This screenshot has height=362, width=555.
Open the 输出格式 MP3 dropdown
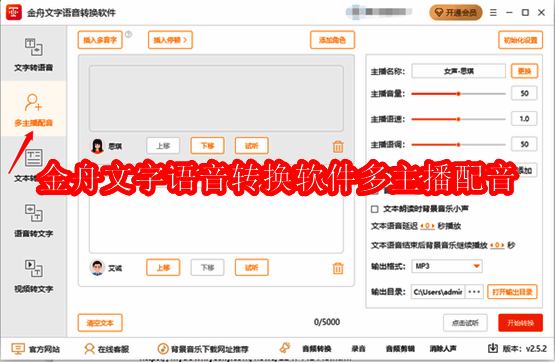coord(447,266)
